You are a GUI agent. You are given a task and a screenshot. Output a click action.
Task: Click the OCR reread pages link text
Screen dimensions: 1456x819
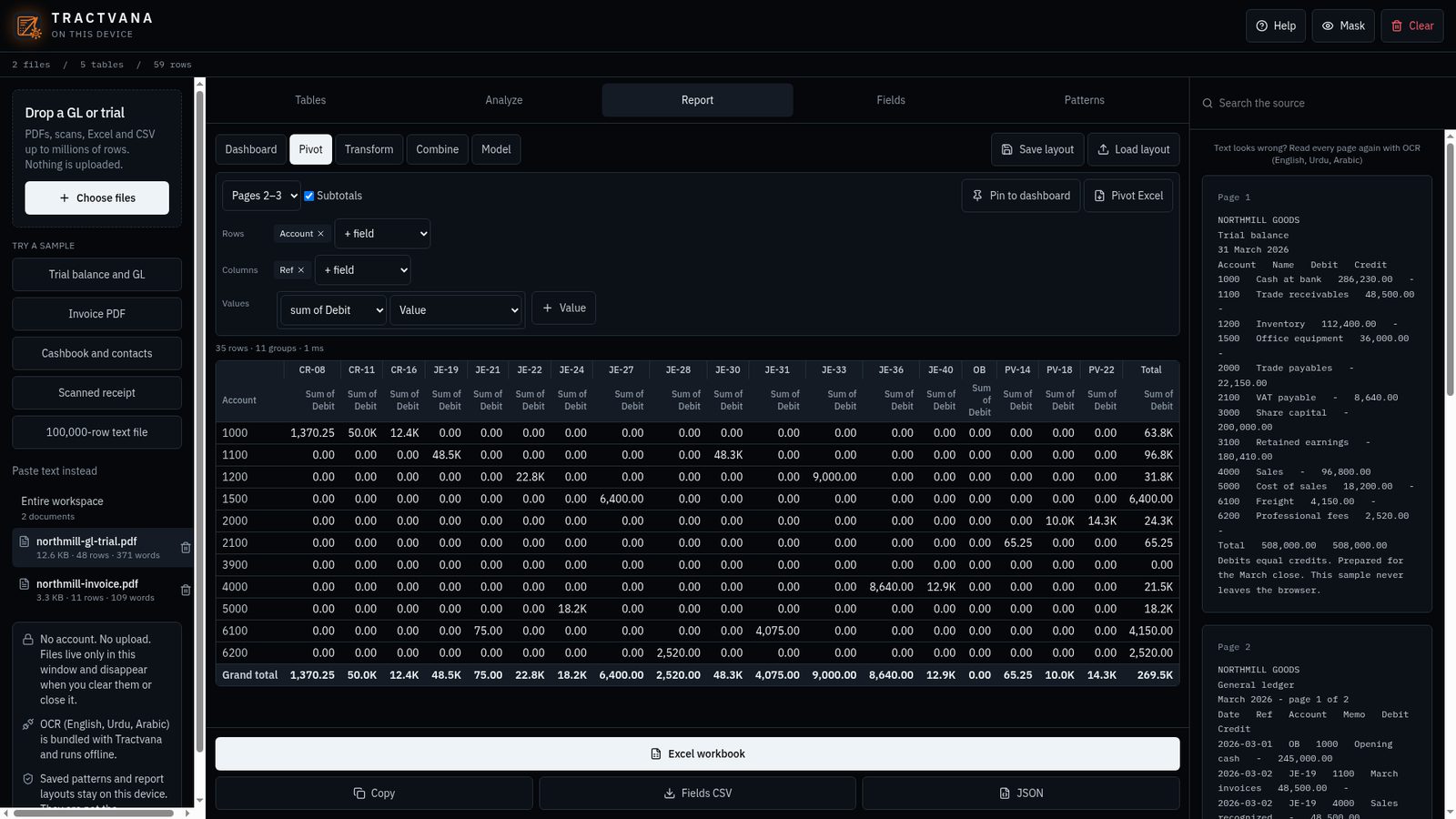[1317, 154]
